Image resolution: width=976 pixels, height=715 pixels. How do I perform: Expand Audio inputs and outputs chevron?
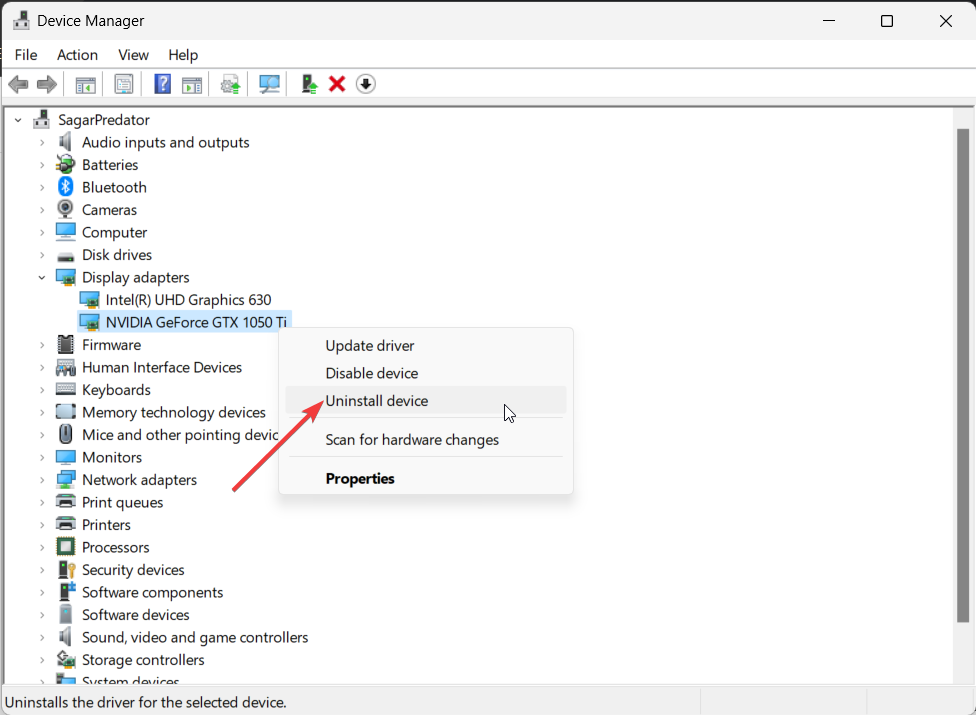click(42, 143)
